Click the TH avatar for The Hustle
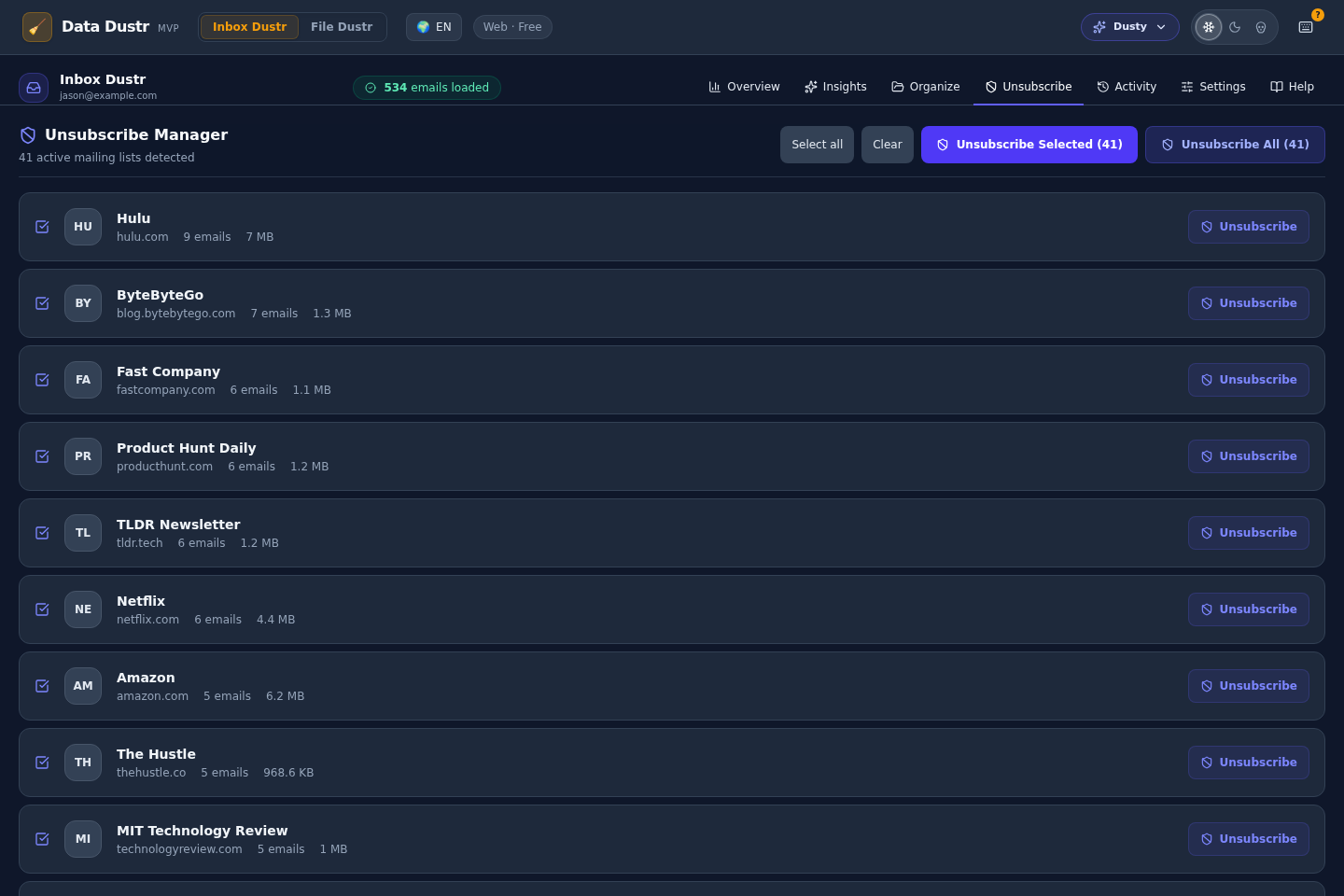1344x896 pixels. point(83,763)
